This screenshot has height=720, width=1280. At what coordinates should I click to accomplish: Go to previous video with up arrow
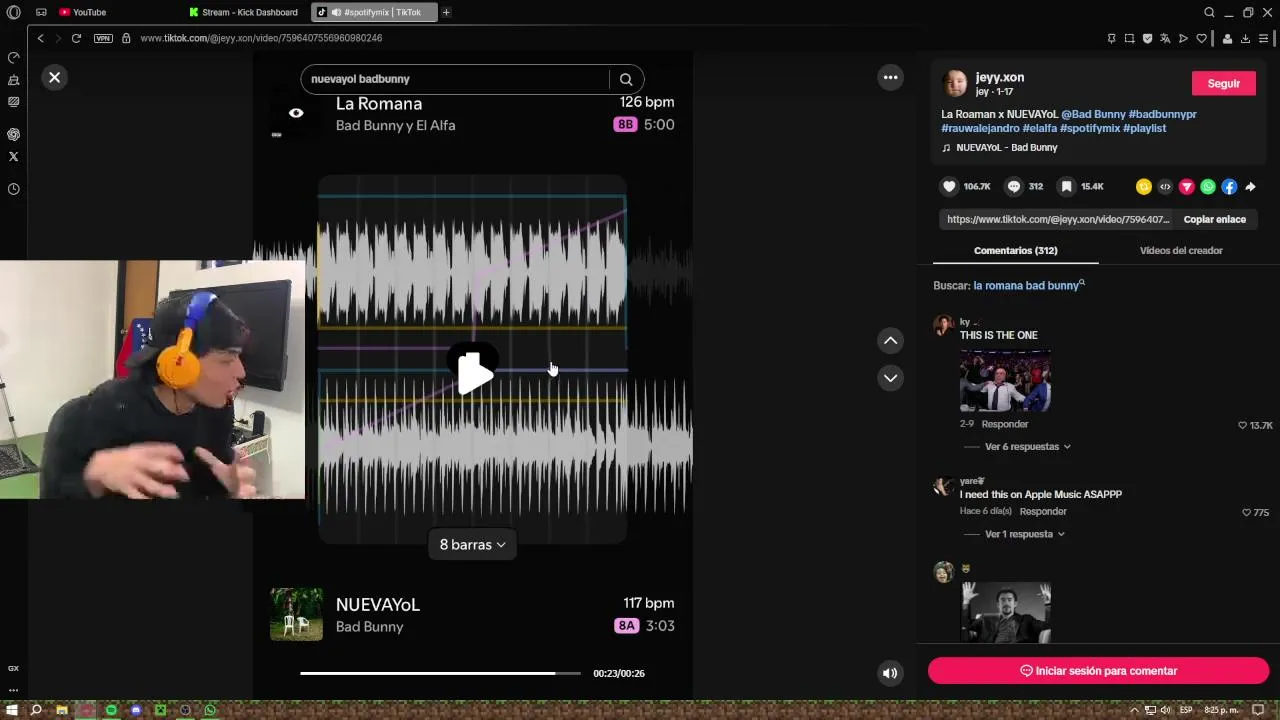tap(890, 341)
